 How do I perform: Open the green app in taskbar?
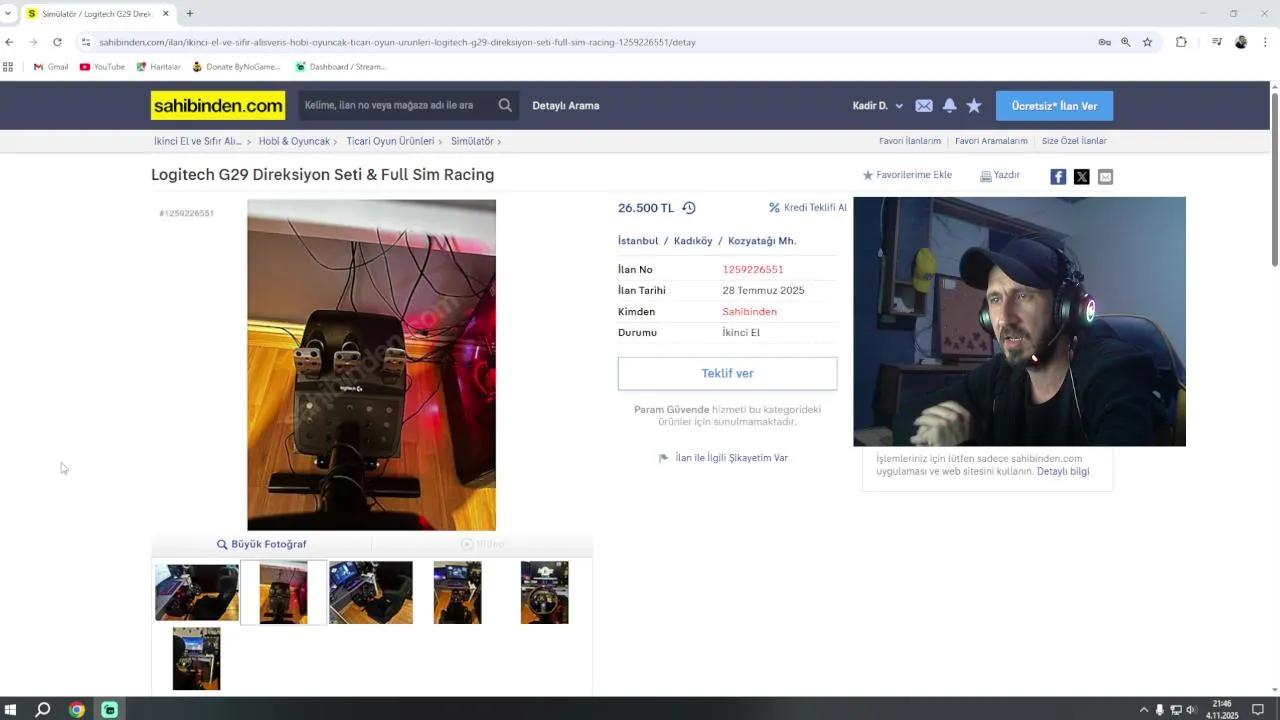tap(110, 710)
